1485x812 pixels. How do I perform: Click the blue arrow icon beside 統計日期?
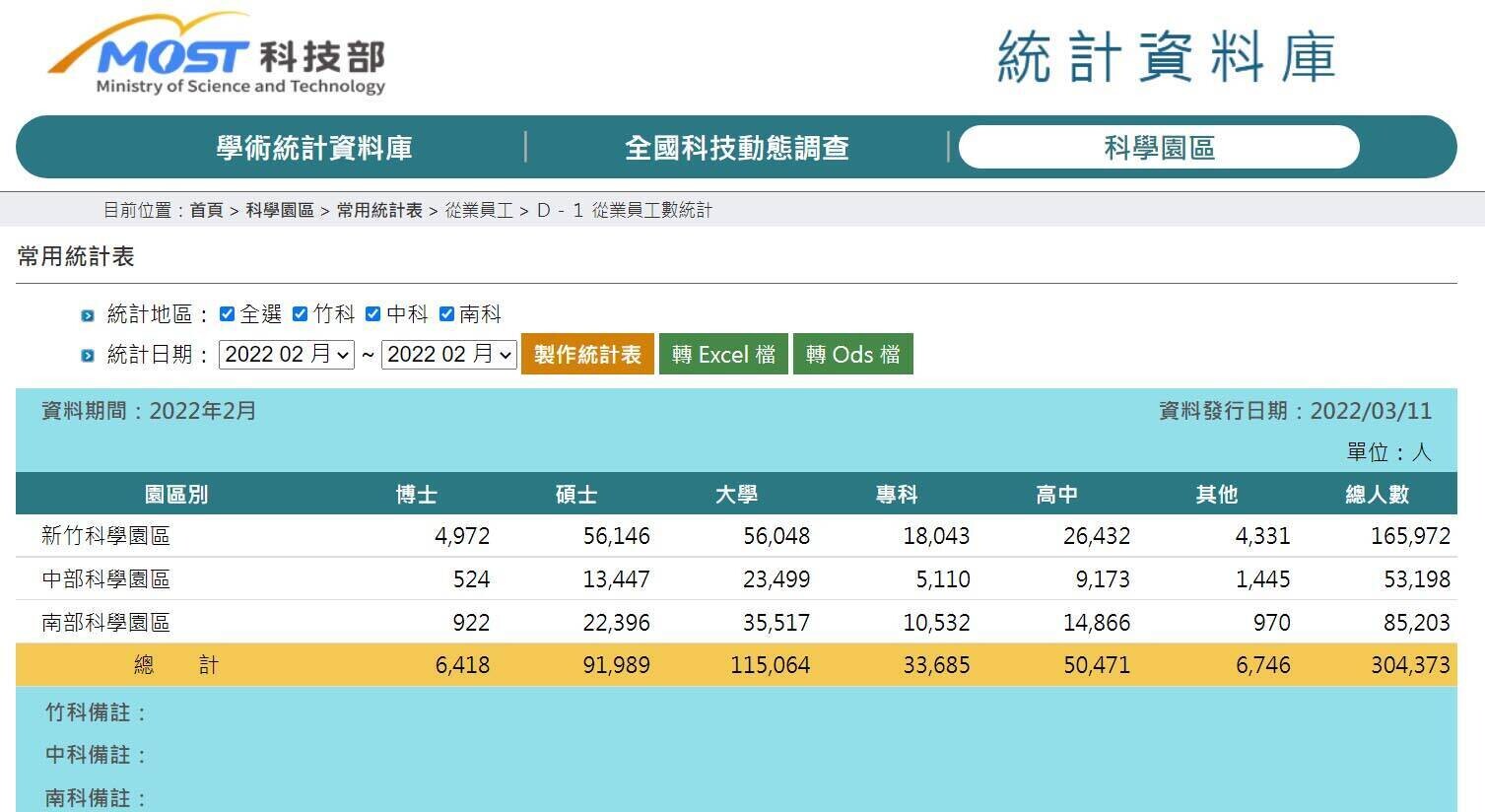point(87,355)
